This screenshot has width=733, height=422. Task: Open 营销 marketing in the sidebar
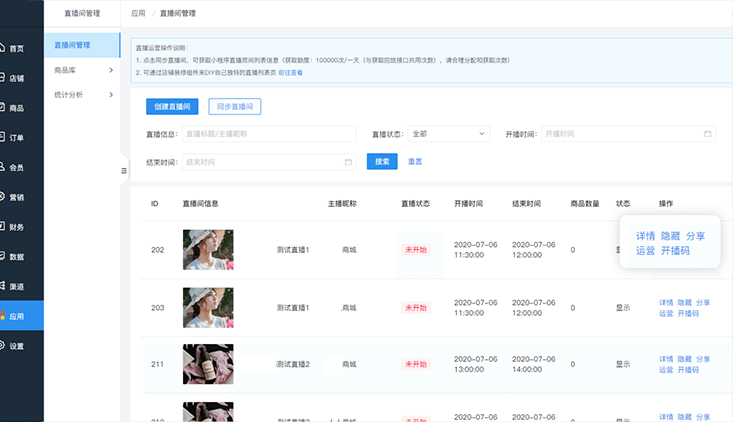pos(15,197)
